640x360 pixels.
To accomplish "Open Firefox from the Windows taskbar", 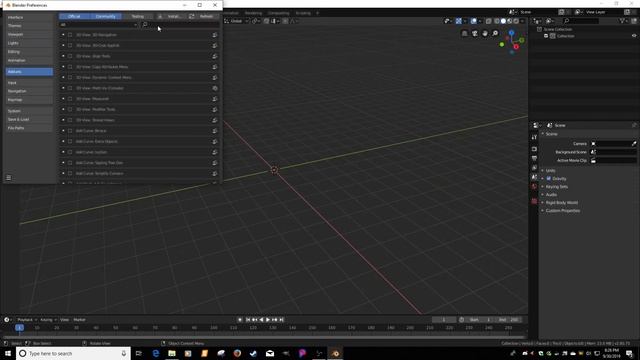I will (x=237, y=353).
